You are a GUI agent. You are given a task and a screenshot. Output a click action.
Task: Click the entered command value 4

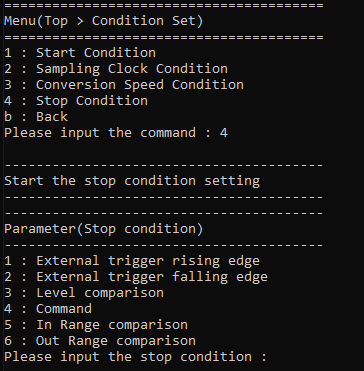click(x=224, y=133)
